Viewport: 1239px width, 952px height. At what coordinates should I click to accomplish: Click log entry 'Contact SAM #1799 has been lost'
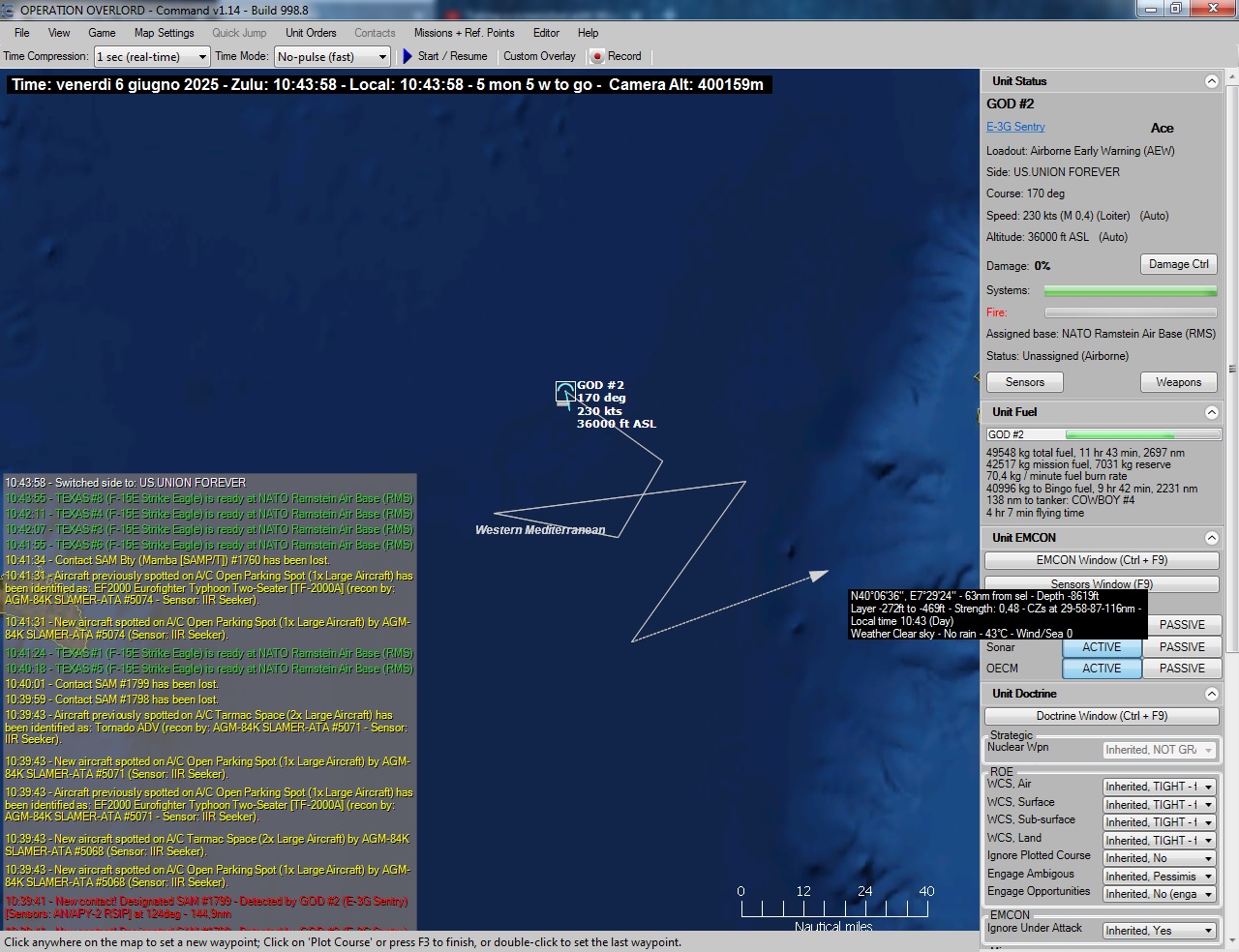(111, 684)
